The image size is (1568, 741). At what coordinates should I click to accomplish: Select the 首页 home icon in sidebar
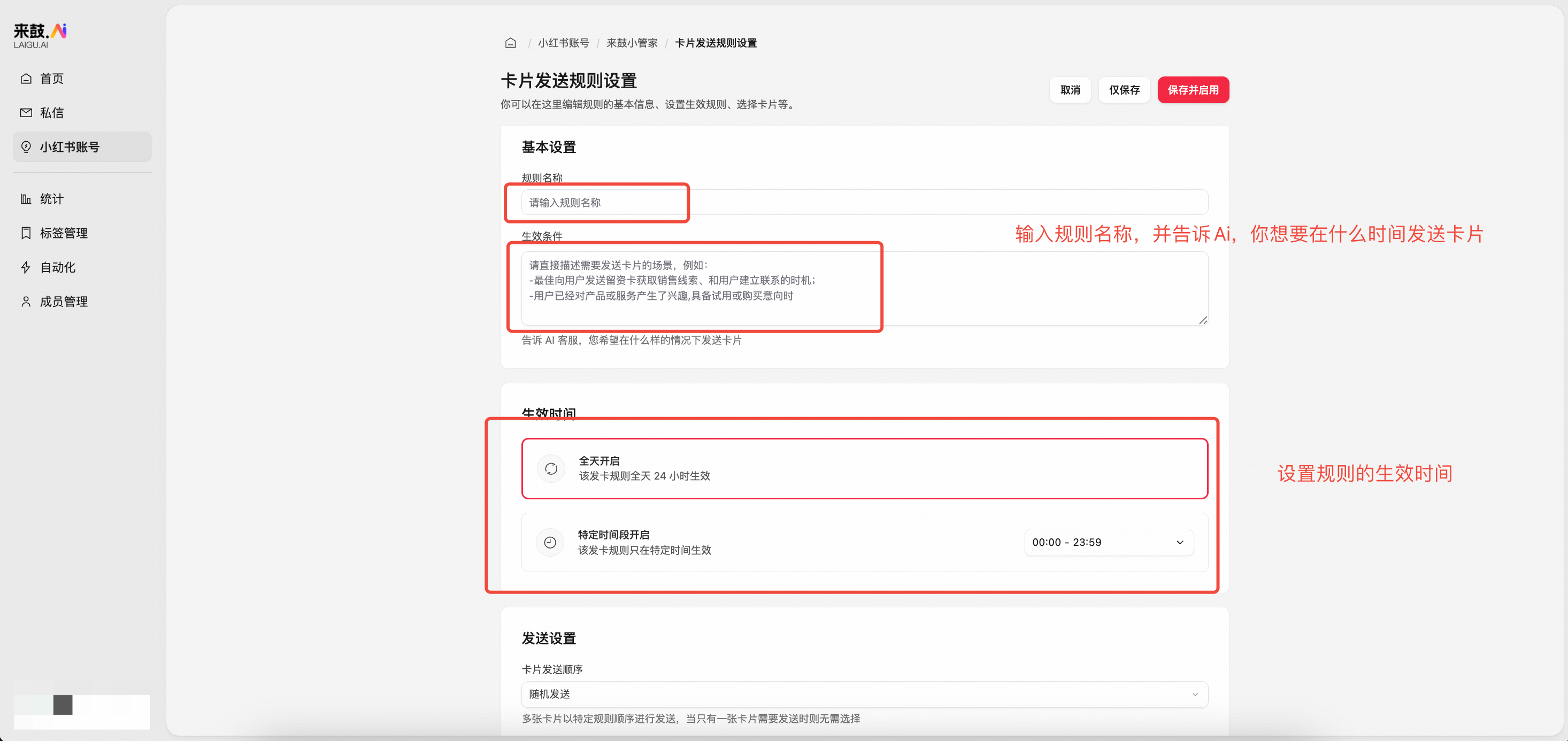point(26,78)
